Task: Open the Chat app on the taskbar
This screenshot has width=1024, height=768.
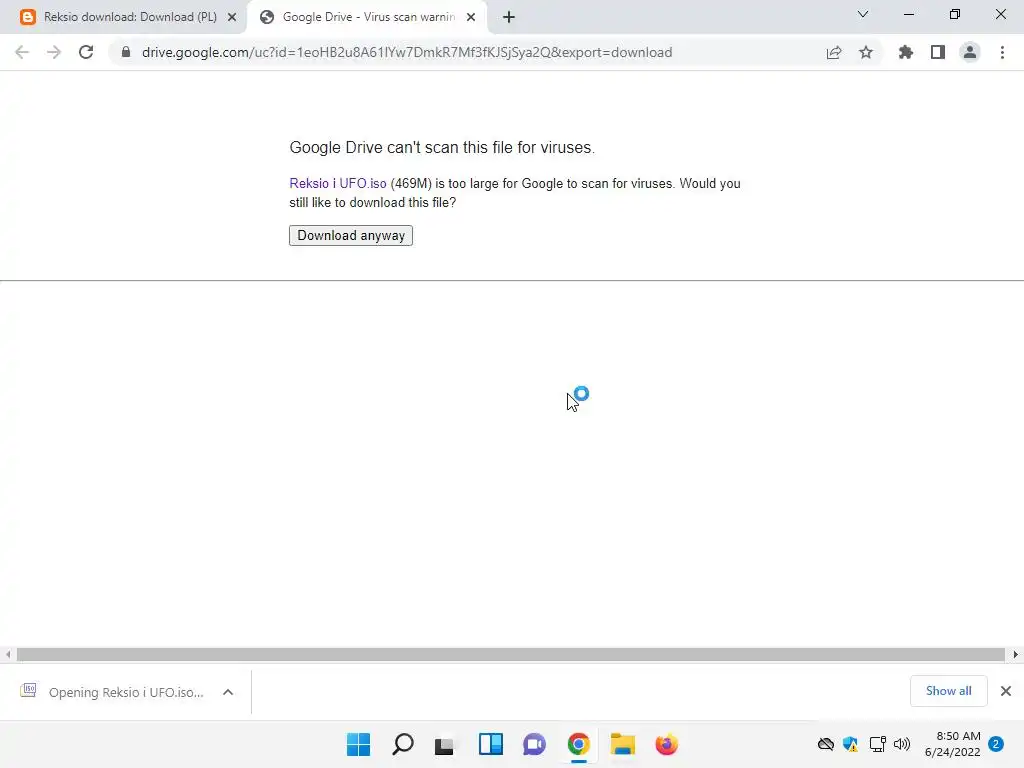Action: tap(534, 744)
